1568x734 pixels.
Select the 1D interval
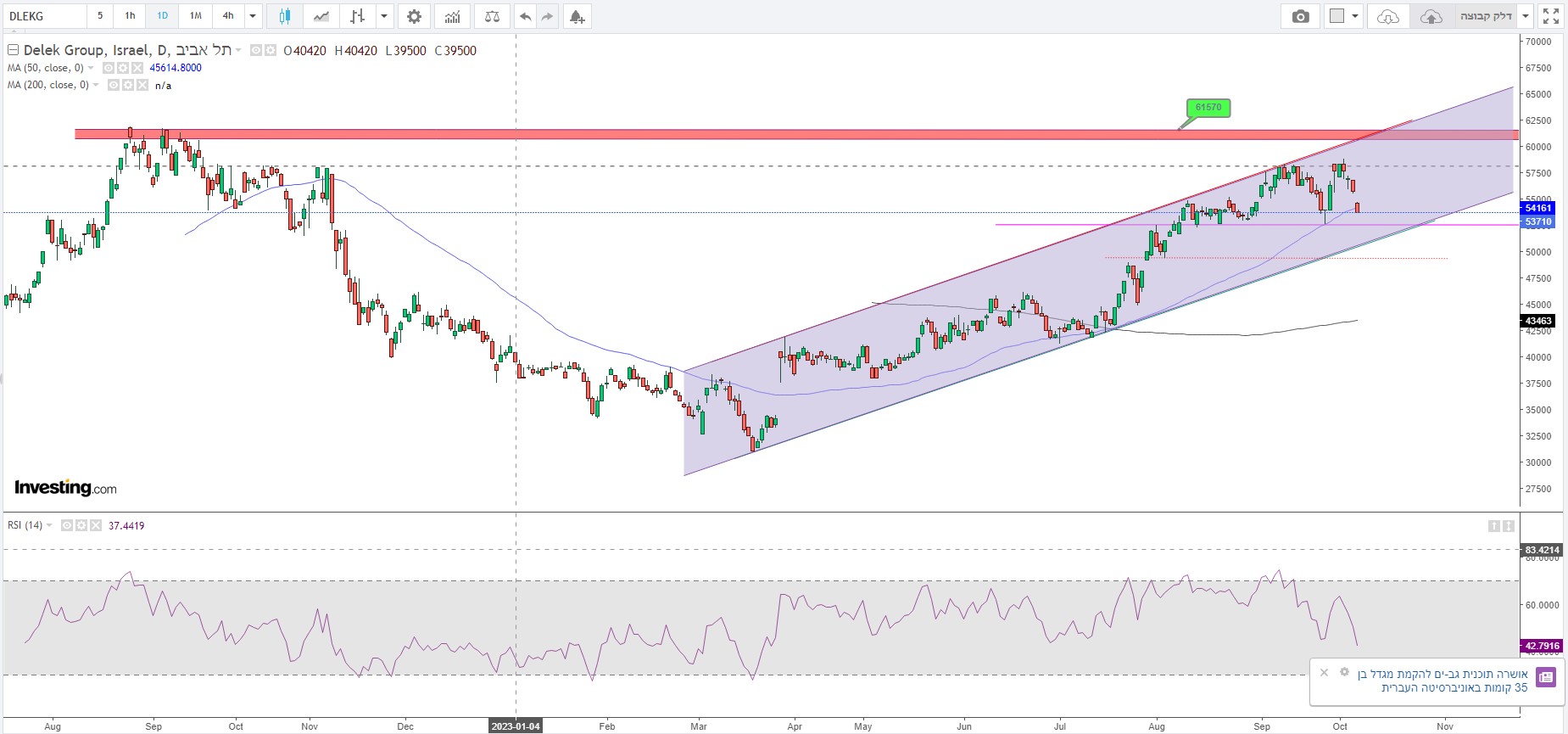[x=162, y=16]
